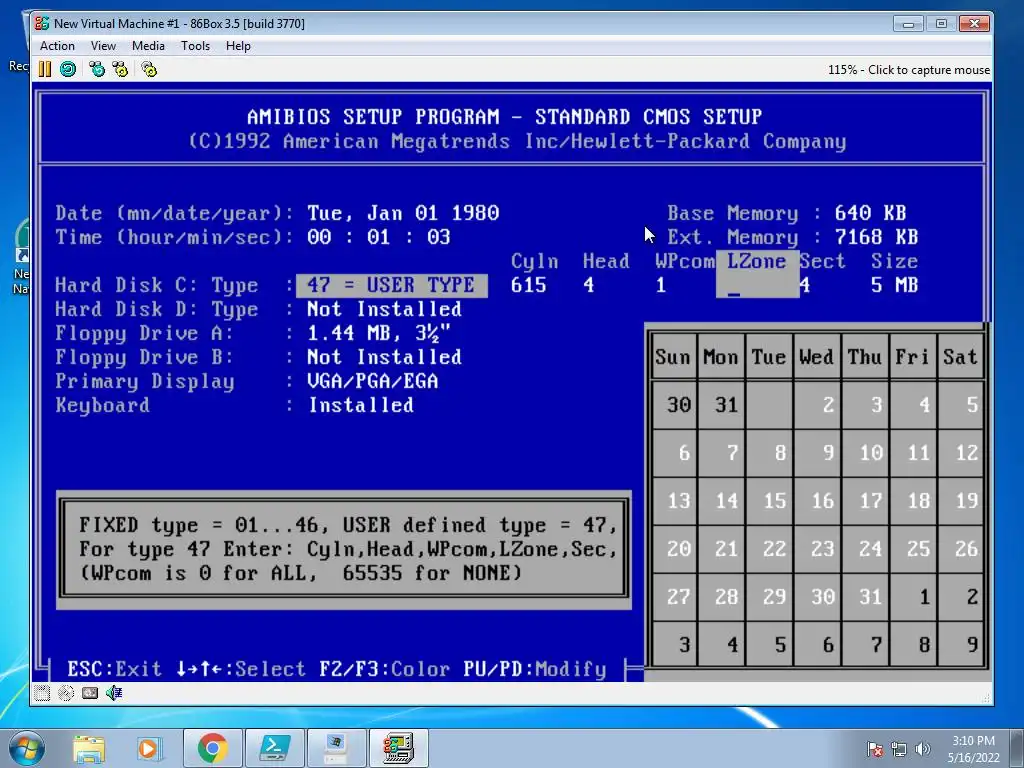This screenshot has height=768, width=1024.
Task: Click the time value '00 : 01 : 03'
Action: 379,237
